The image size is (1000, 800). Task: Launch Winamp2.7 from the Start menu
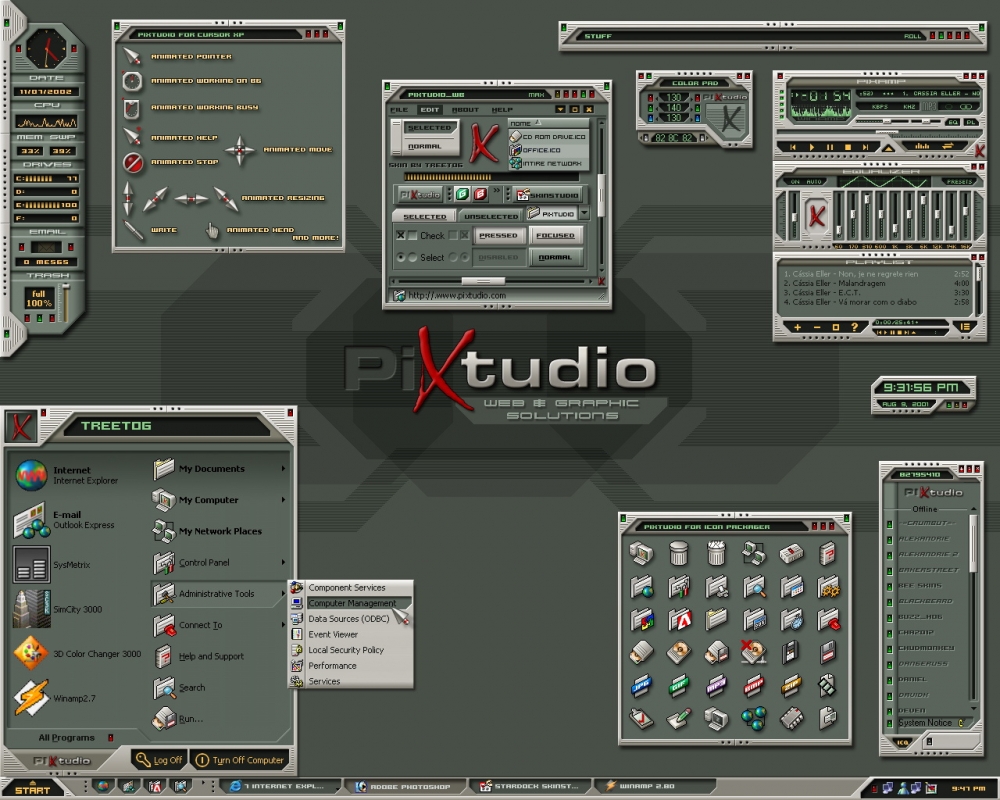(55, 698)
